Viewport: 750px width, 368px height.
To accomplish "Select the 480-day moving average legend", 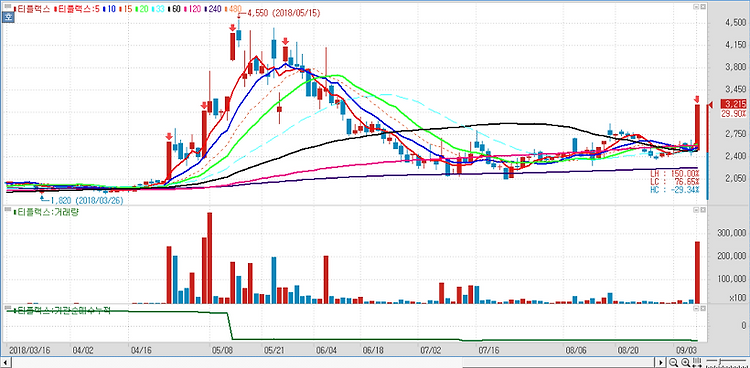I will click(233, 9).
